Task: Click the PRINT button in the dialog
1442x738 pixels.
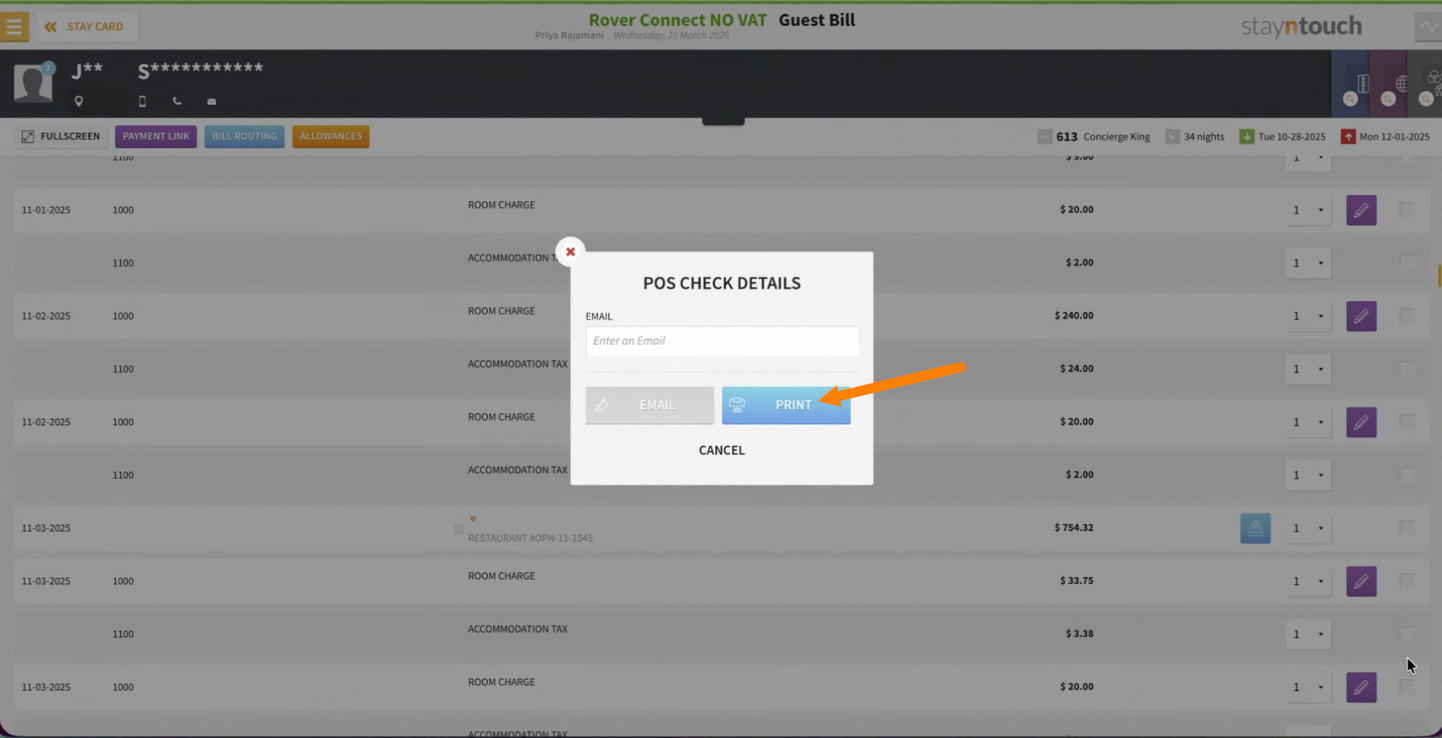Action: tap(786, 405)
